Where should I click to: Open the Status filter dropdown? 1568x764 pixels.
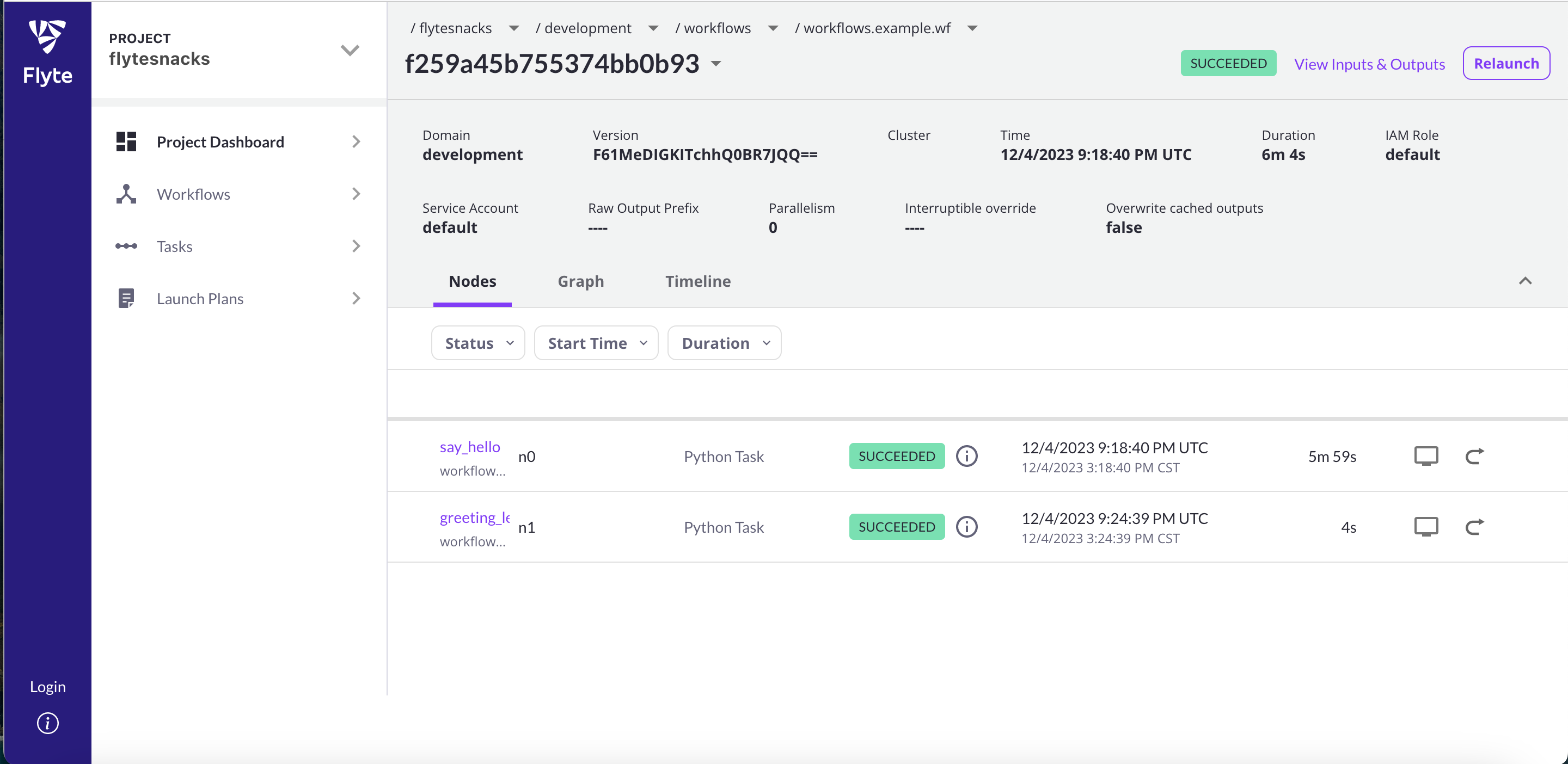(478, 343)
